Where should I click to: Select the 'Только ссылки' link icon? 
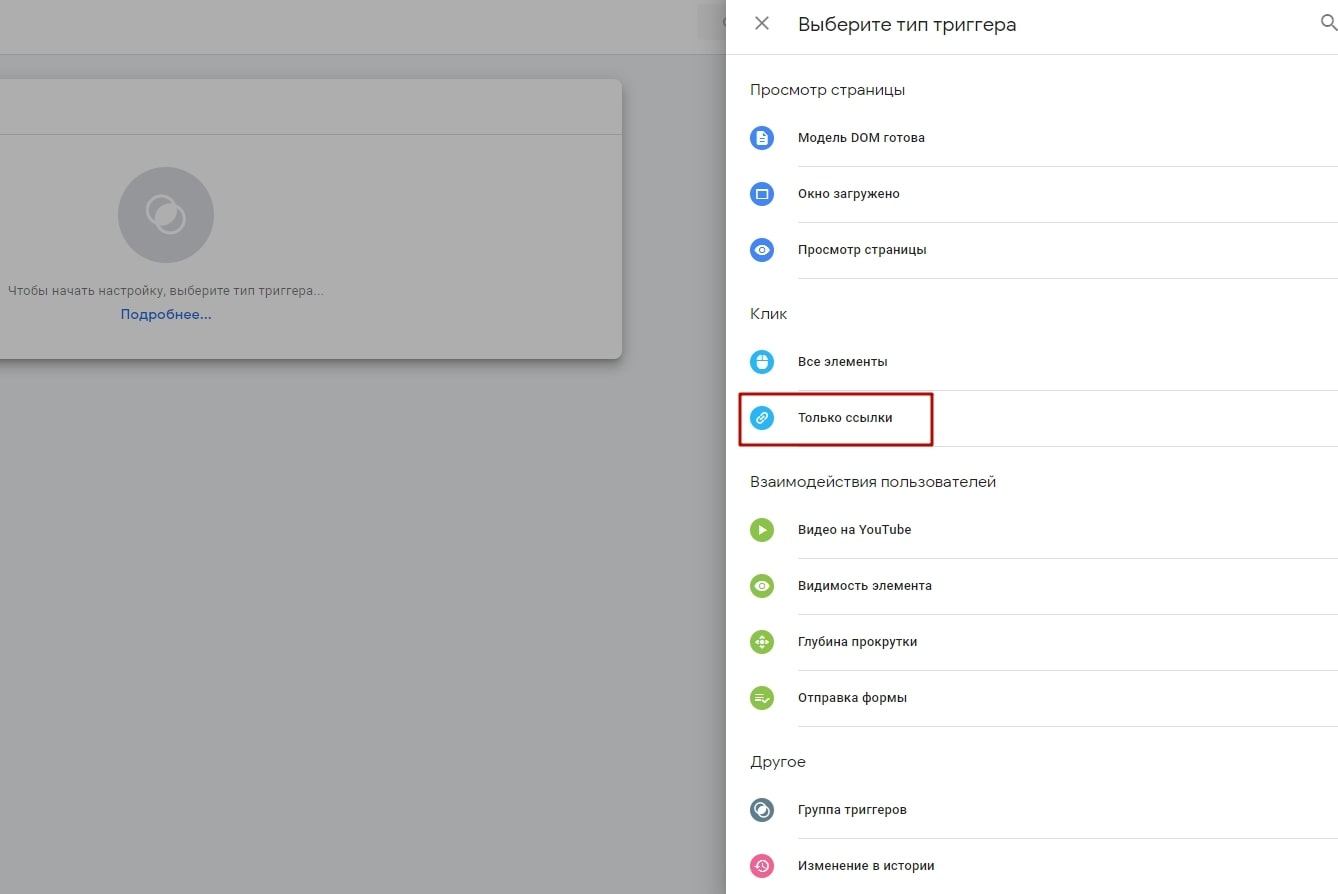(762, 418)
